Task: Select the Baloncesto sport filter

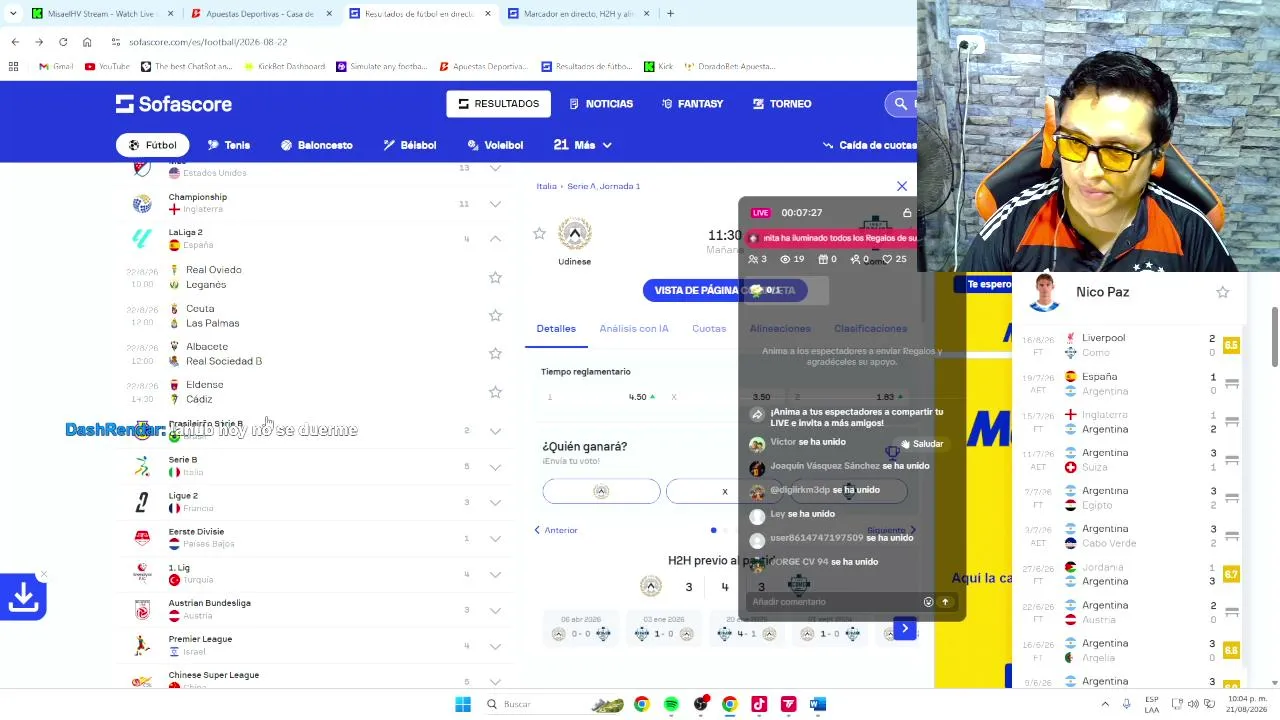Action: [316, 145]
